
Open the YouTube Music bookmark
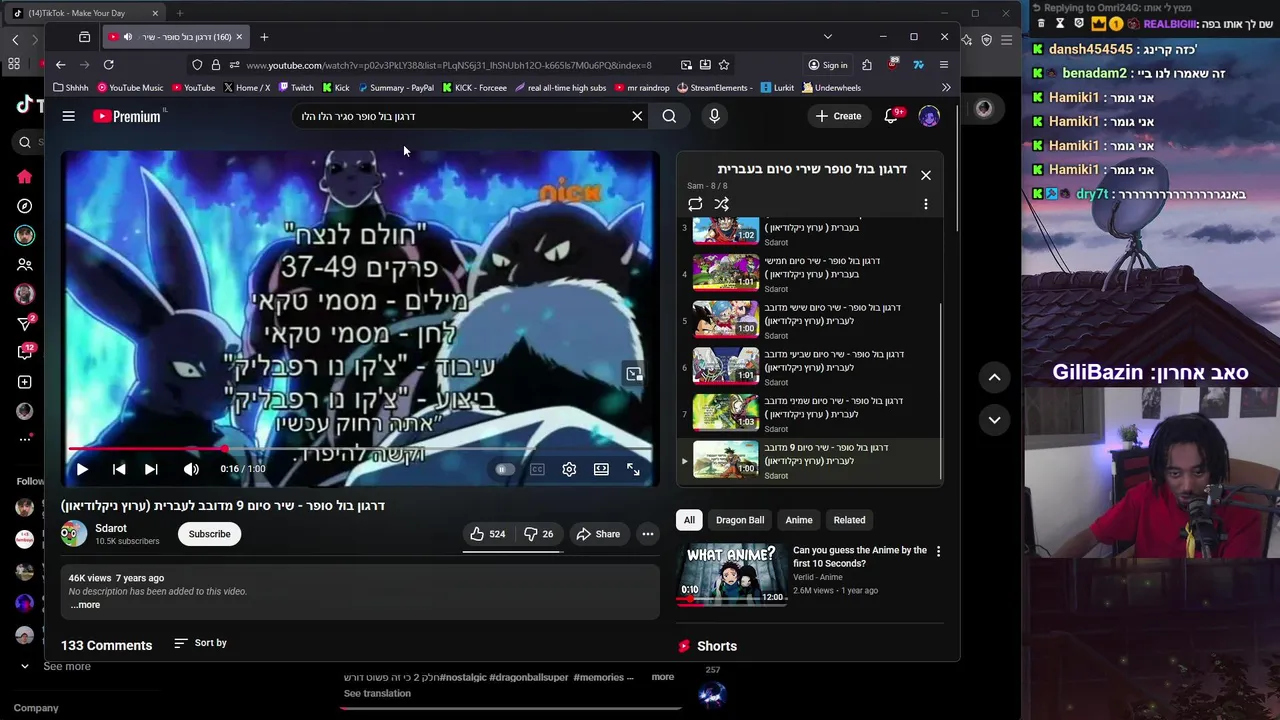tap(130, 88)
